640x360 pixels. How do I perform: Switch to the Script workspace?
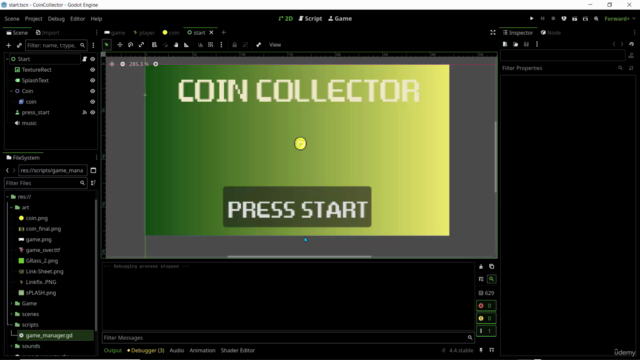[x=311, y=19]
